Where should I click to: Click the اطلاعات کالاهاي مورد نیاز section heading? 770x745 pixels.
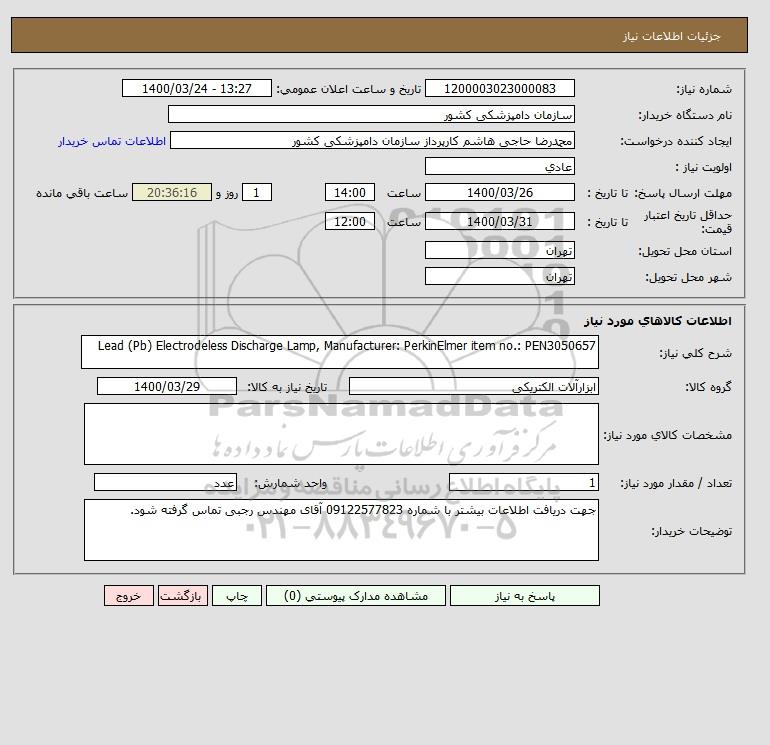[658, 321]
